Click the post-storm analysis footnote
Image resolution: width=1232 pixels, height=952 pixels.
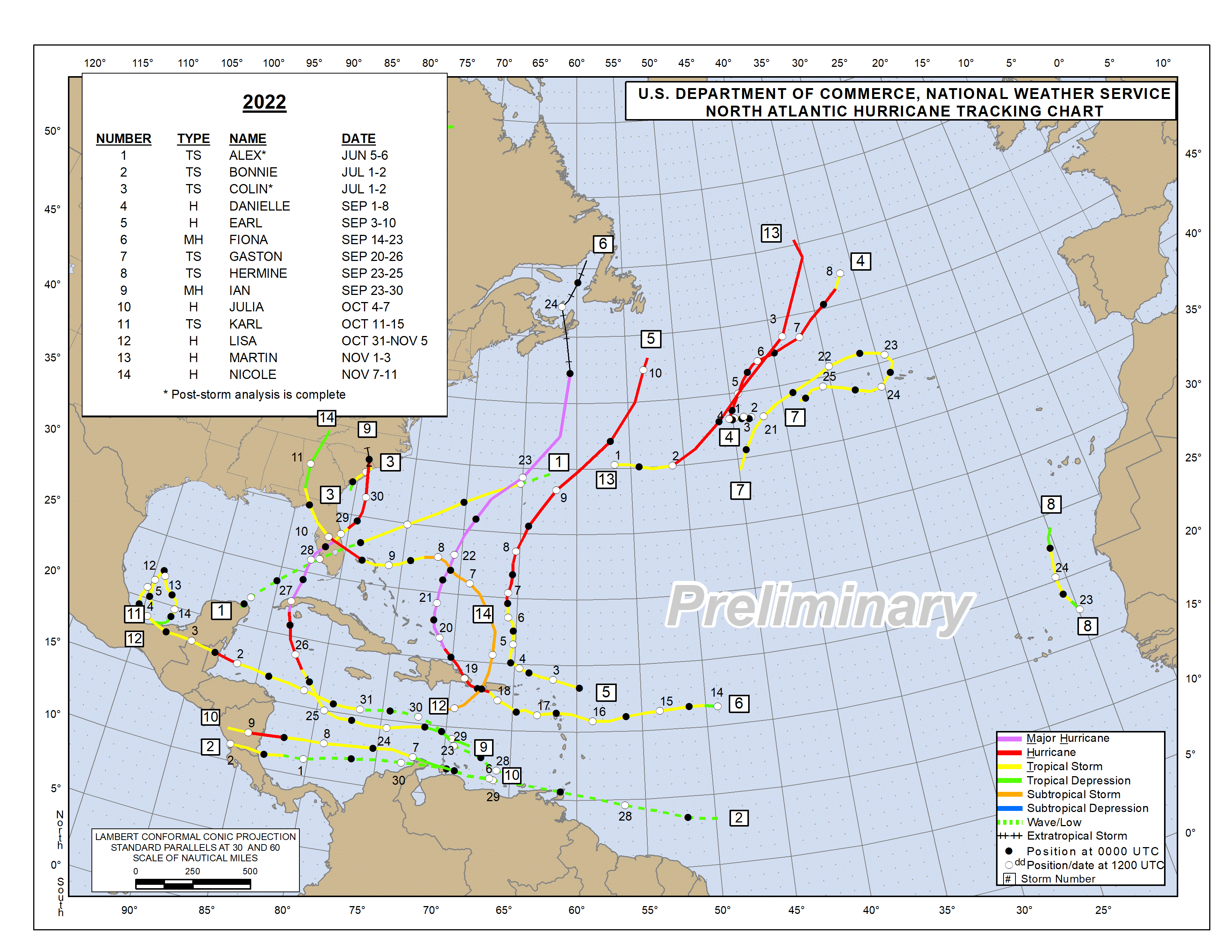254,395
